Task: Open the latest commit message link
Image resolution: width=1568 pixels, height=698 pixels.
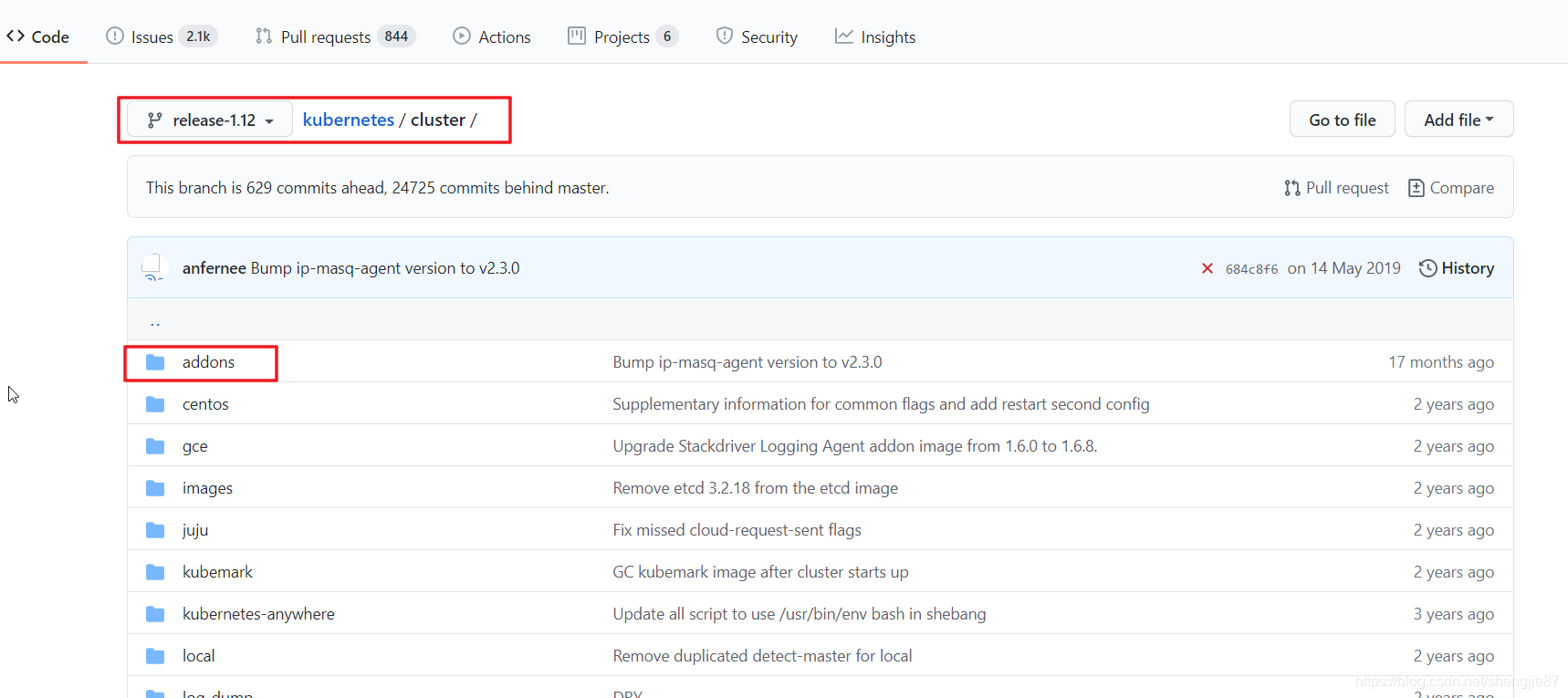Action: point(385,267)
